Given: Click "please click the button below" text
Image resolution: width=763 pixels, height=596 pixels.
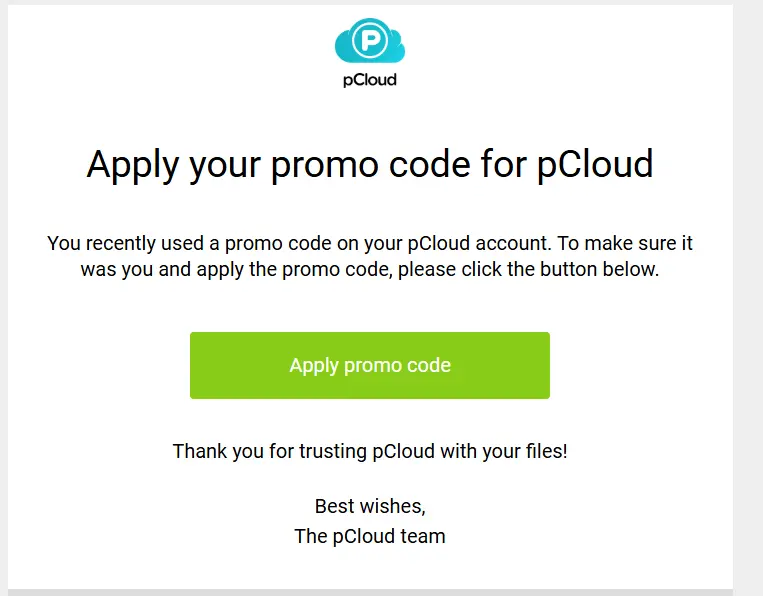Looking at the screenshot, I should click(528, 270).
